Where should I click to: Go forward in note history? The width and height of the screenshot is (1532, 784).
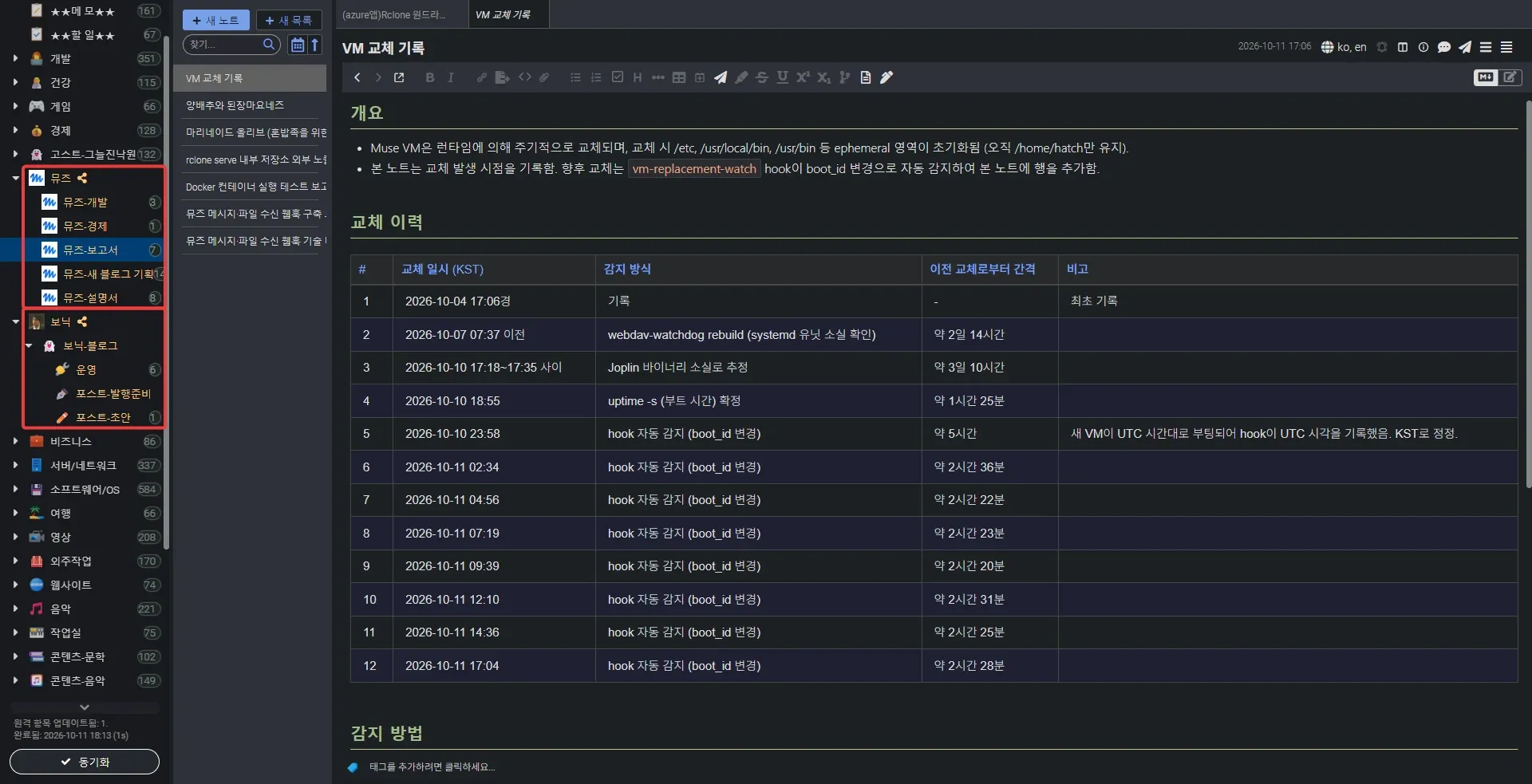coord(378,77)
